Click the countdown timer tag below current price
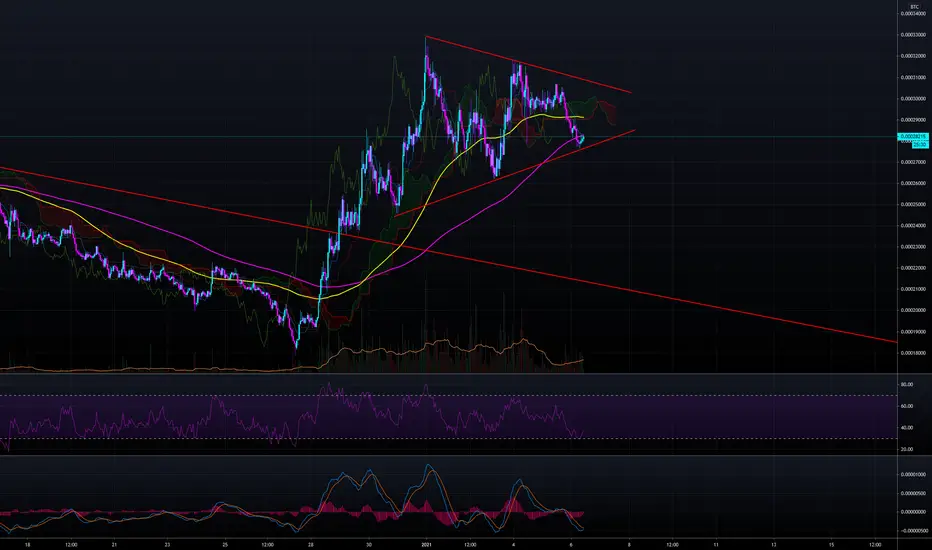This screenshot has width=932, height=550. click(920, 144)
